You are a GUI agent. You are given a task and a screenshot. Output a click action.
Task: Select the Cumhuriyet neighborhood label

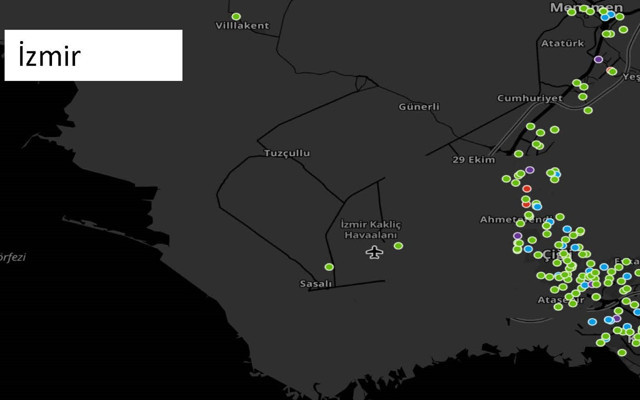coord(530,99)
